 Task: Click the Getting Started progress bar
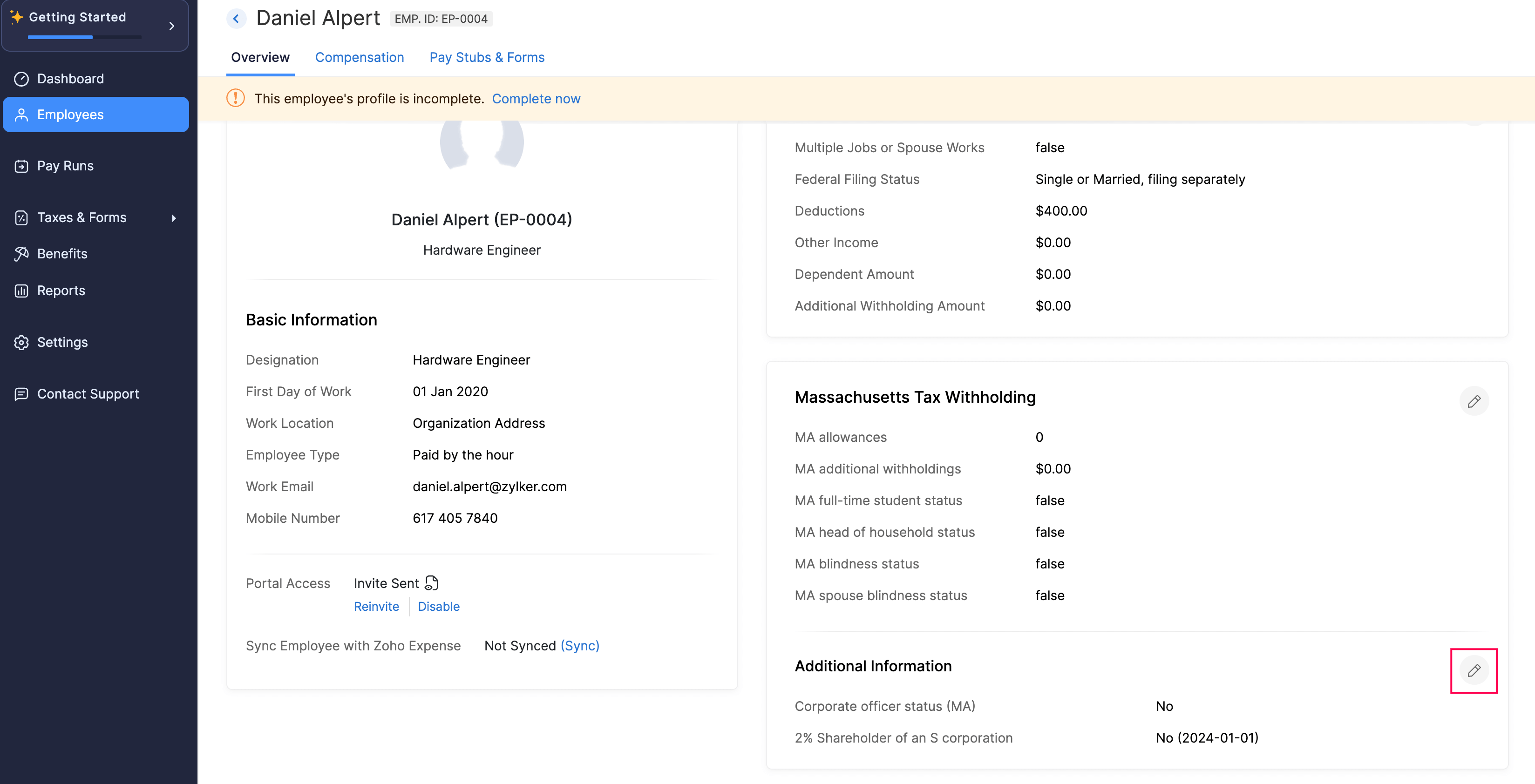[84, 37]
